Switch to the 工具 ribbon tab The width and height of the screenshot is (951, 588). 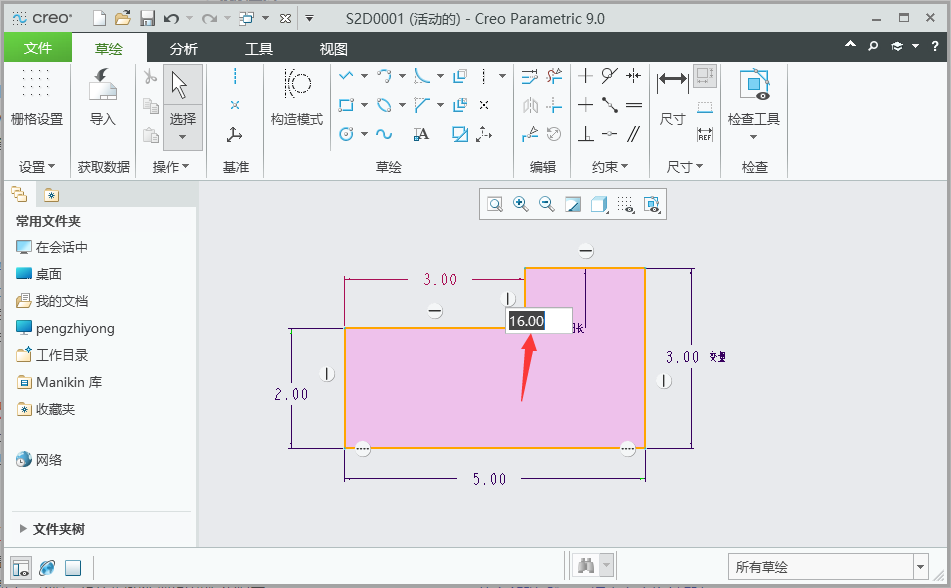(x=259, y=49)
